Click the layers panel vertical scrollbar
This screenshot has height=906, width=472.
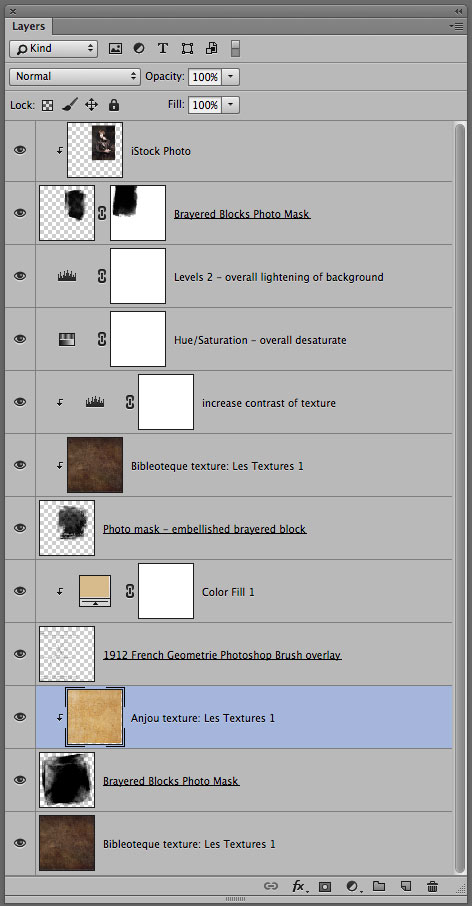460,497
